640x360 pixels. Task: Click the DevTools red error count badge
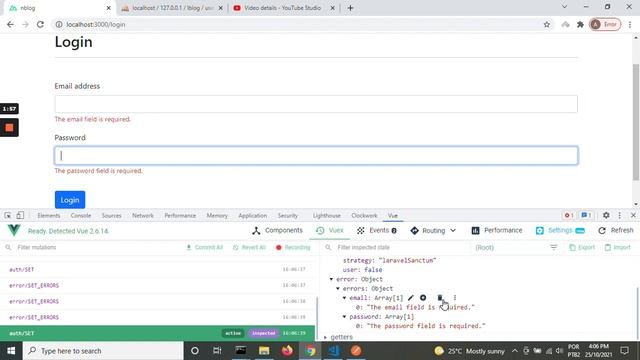click(x=569, y=215)
